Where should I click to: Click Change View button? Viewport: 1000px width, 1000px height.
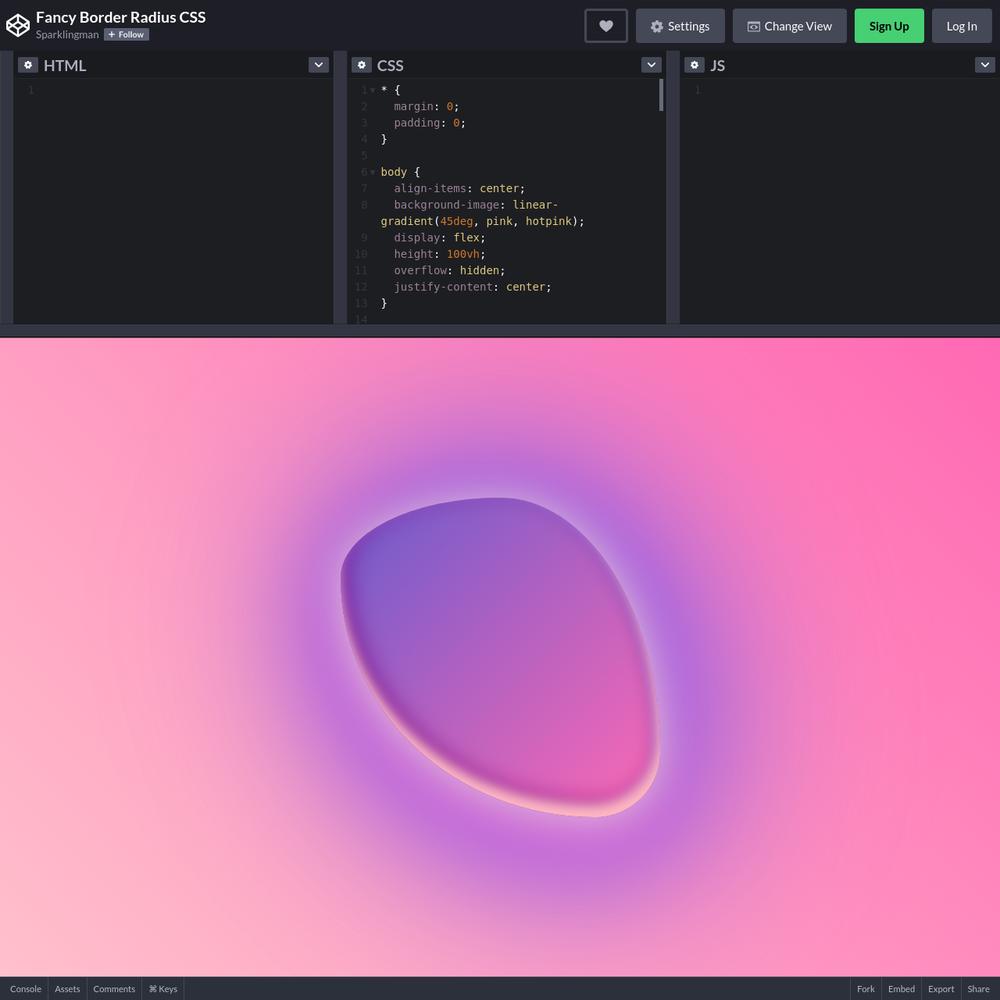point(790,26)
